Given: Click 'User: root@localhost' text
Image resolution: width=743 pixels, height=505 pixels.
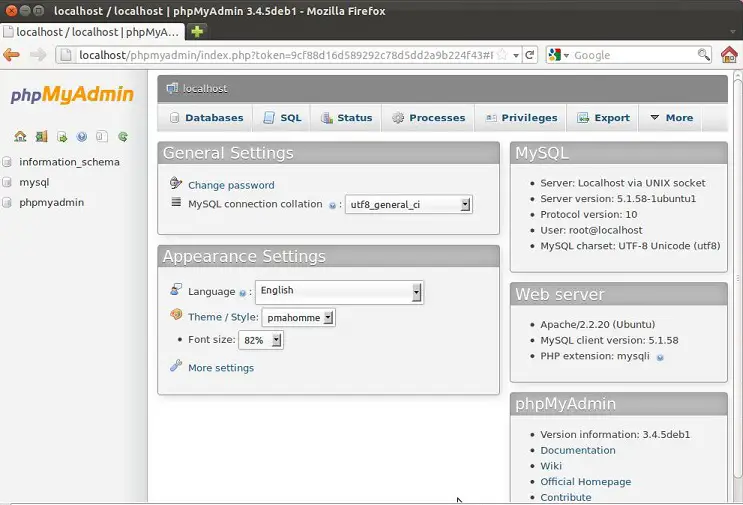Looking at the screenshot, I should [x=591, y=230].
